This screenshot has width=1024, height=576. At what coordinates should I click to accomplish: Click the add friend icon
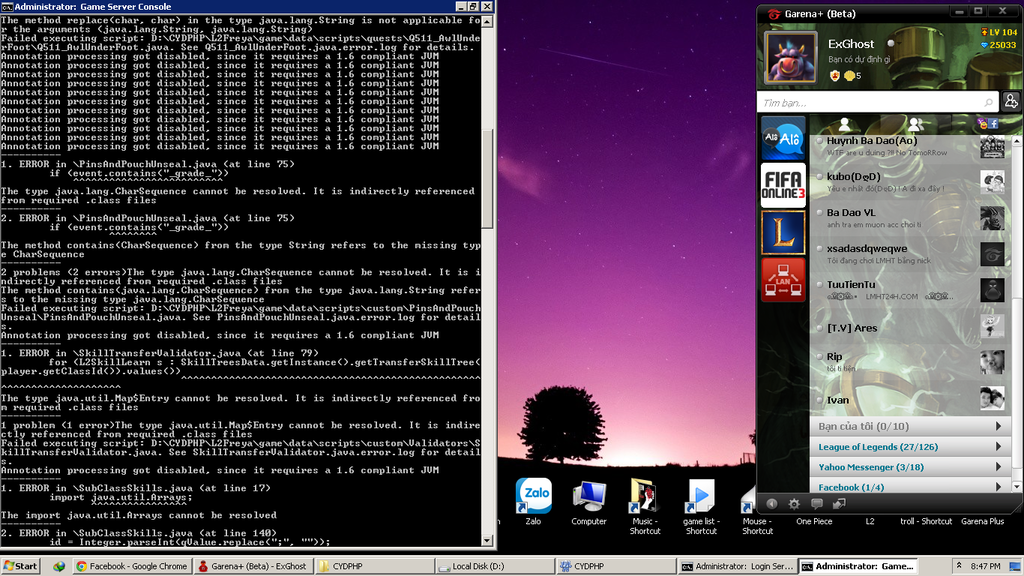click(x=1011, y=102)
